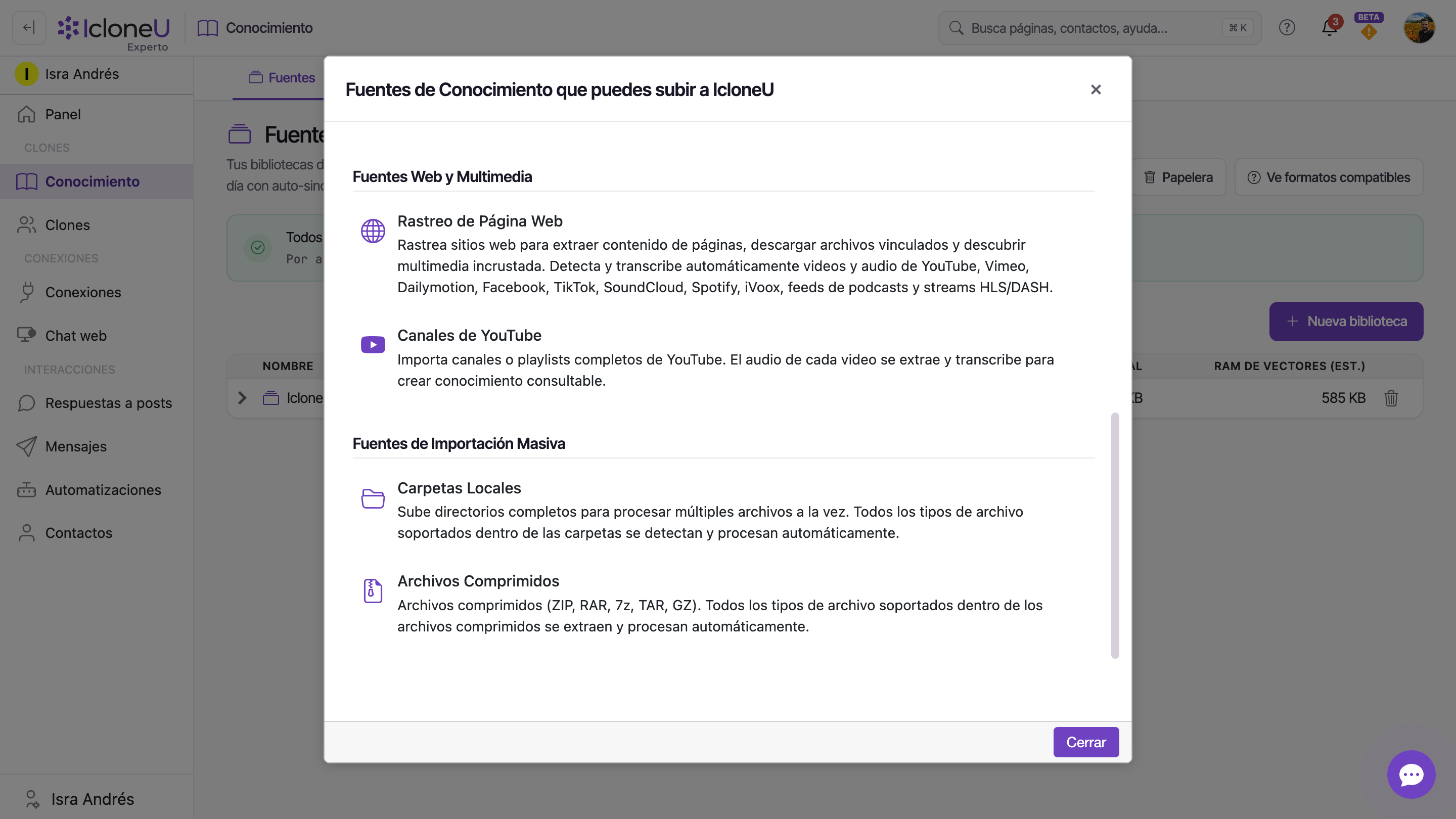The height and width of the screenshot is (819, 1456).
Task: Open Isra Andrés account settings at sidebar bottom
Action: [97, 799]
